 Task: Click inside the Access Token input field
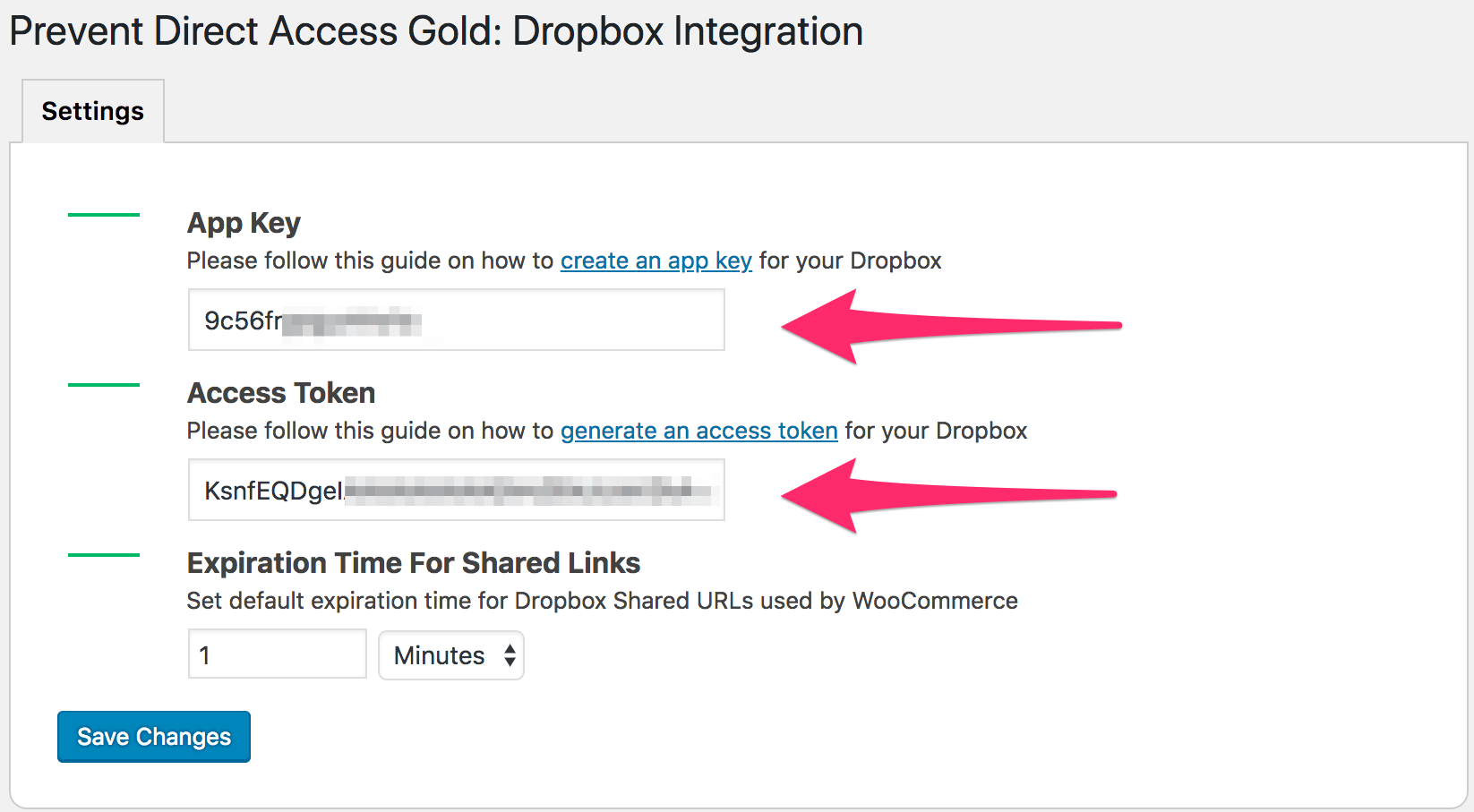(456, 490)
